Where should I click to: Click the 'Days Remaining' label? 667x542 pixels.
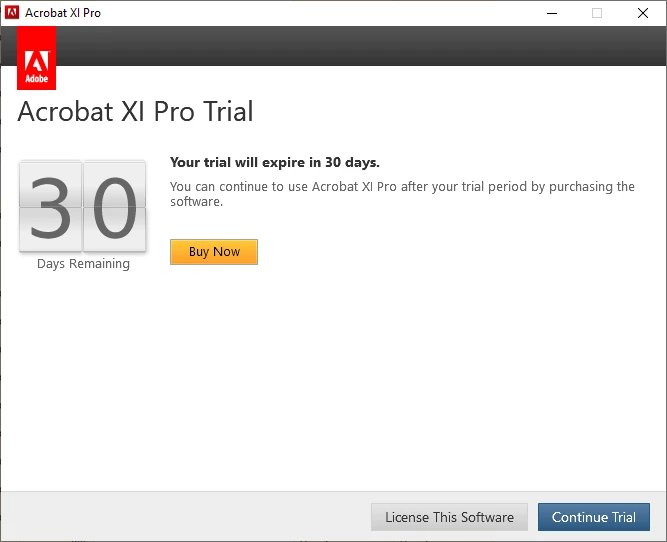83,264
